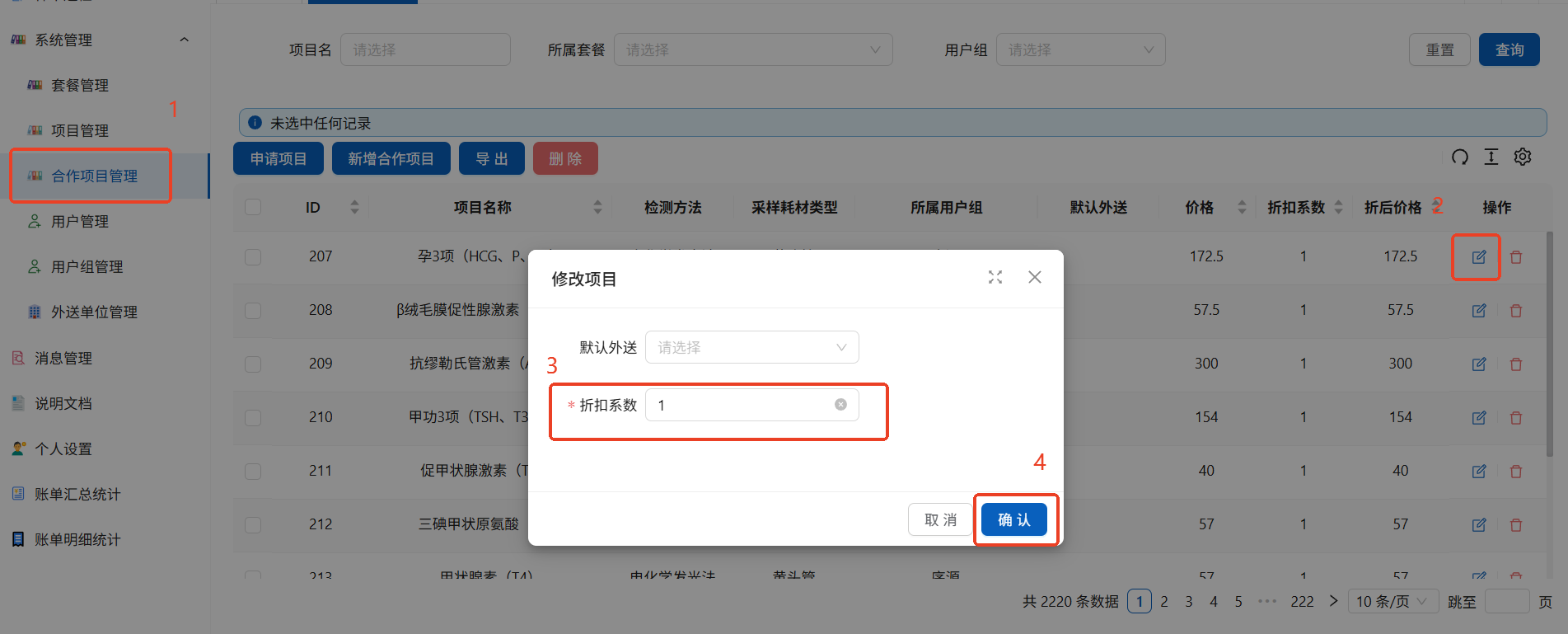This screenshot has width=1568, height=634.
Task: Check the checkbox for row 207
Action: [x=253, y=257]
